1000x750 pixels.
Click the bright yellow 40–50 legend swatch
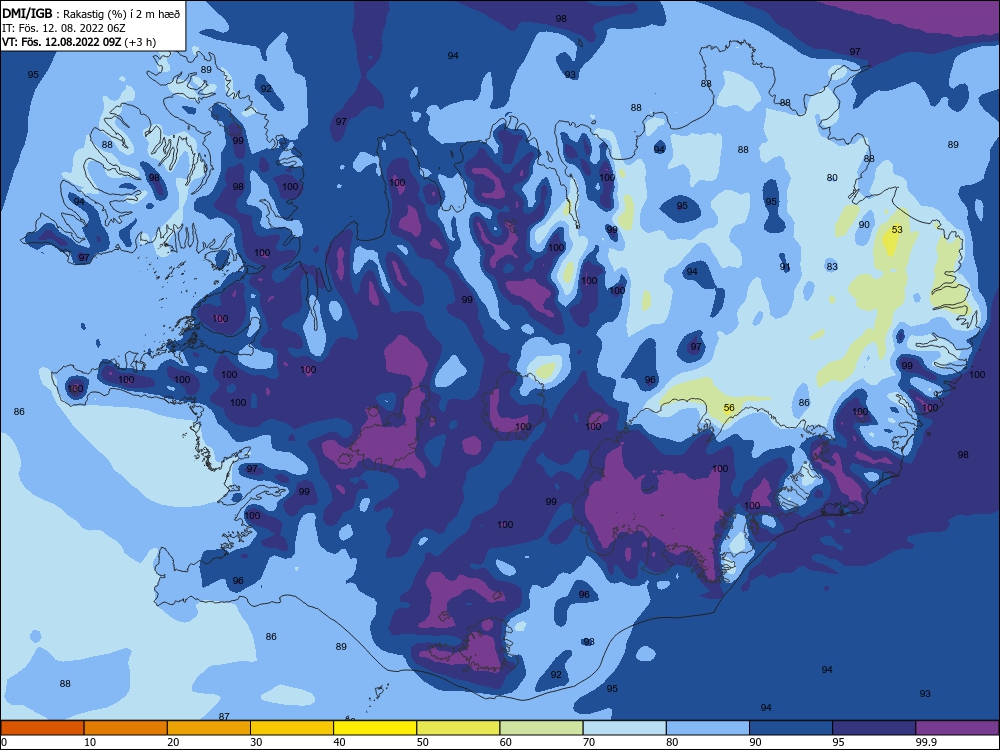375,728
